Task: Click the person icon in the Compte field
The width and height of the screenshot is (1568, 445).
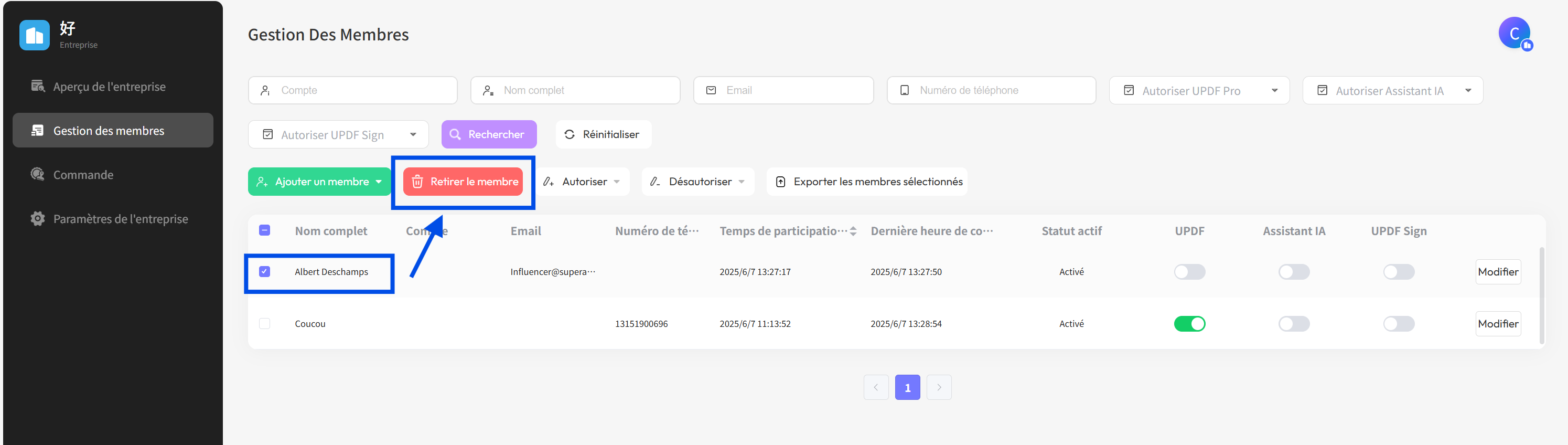Action: [265, 90]
